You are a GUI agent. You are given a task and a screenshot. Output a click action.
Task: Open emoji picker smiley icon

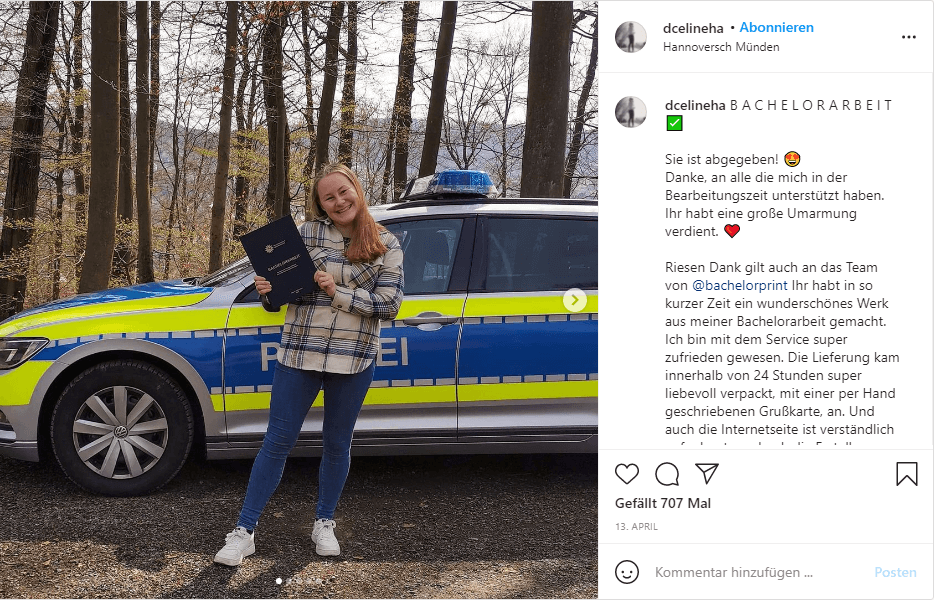(627, 572)
